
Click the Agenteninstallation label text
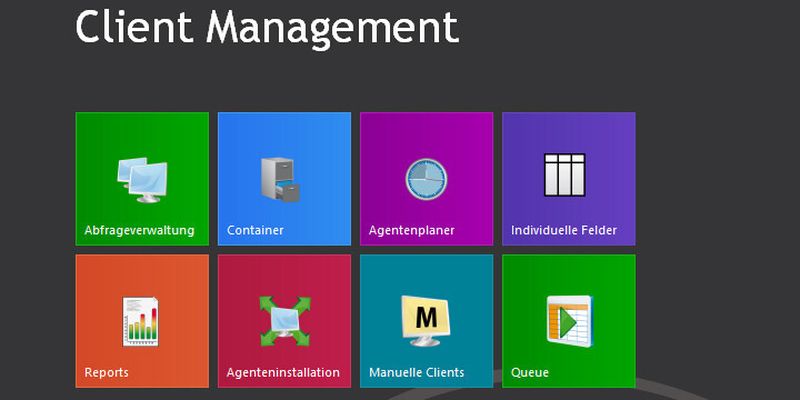pyautogui.click(x=283, y=372)
